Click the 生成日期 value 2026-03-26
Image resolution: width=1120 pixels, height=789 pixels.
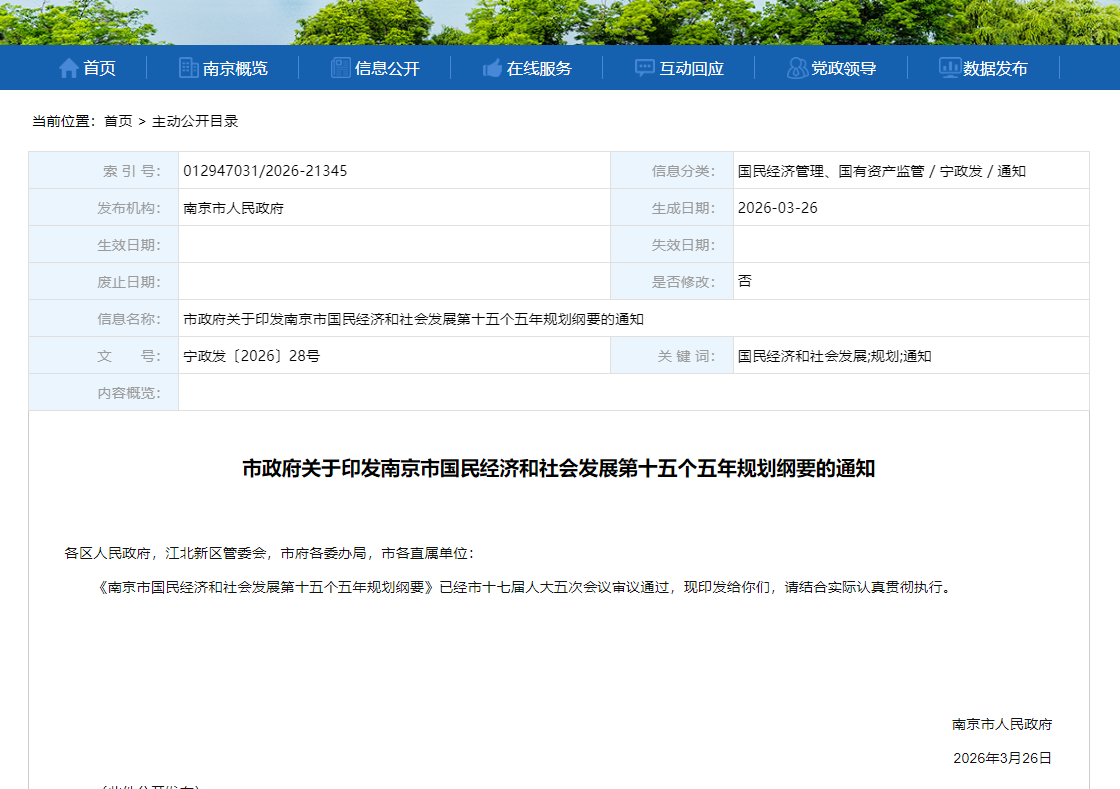(x=770, y=208)
